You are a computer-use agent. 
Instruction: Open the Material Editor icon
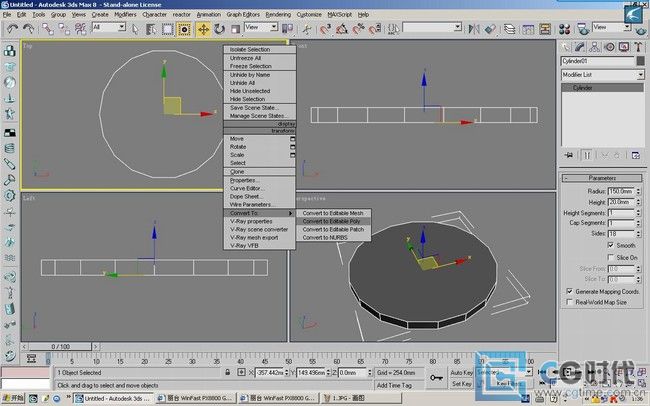tap(564, 29)
